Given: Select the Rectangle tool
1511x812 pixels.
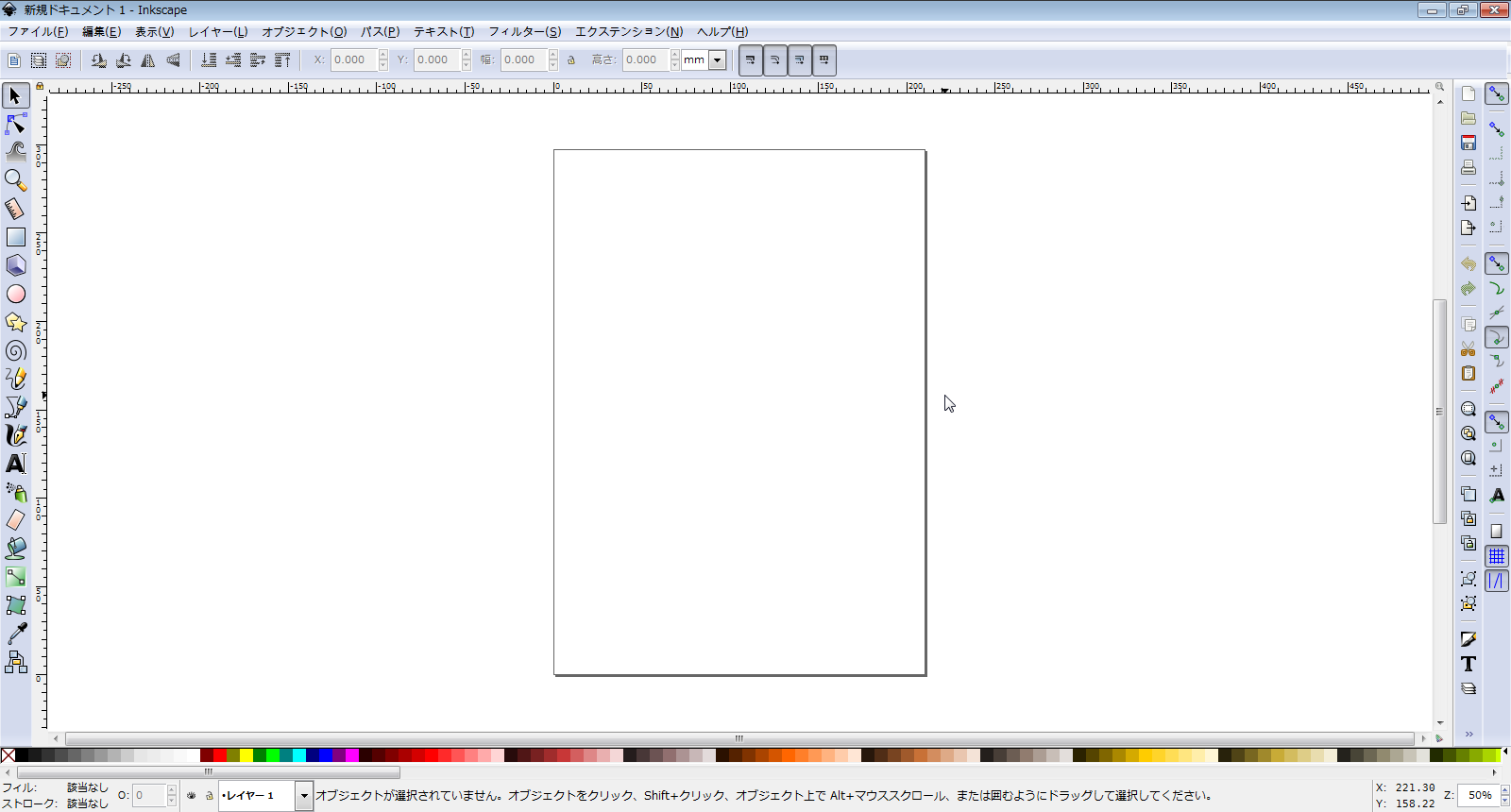Looking at the screenshot, I should point(16,237).
